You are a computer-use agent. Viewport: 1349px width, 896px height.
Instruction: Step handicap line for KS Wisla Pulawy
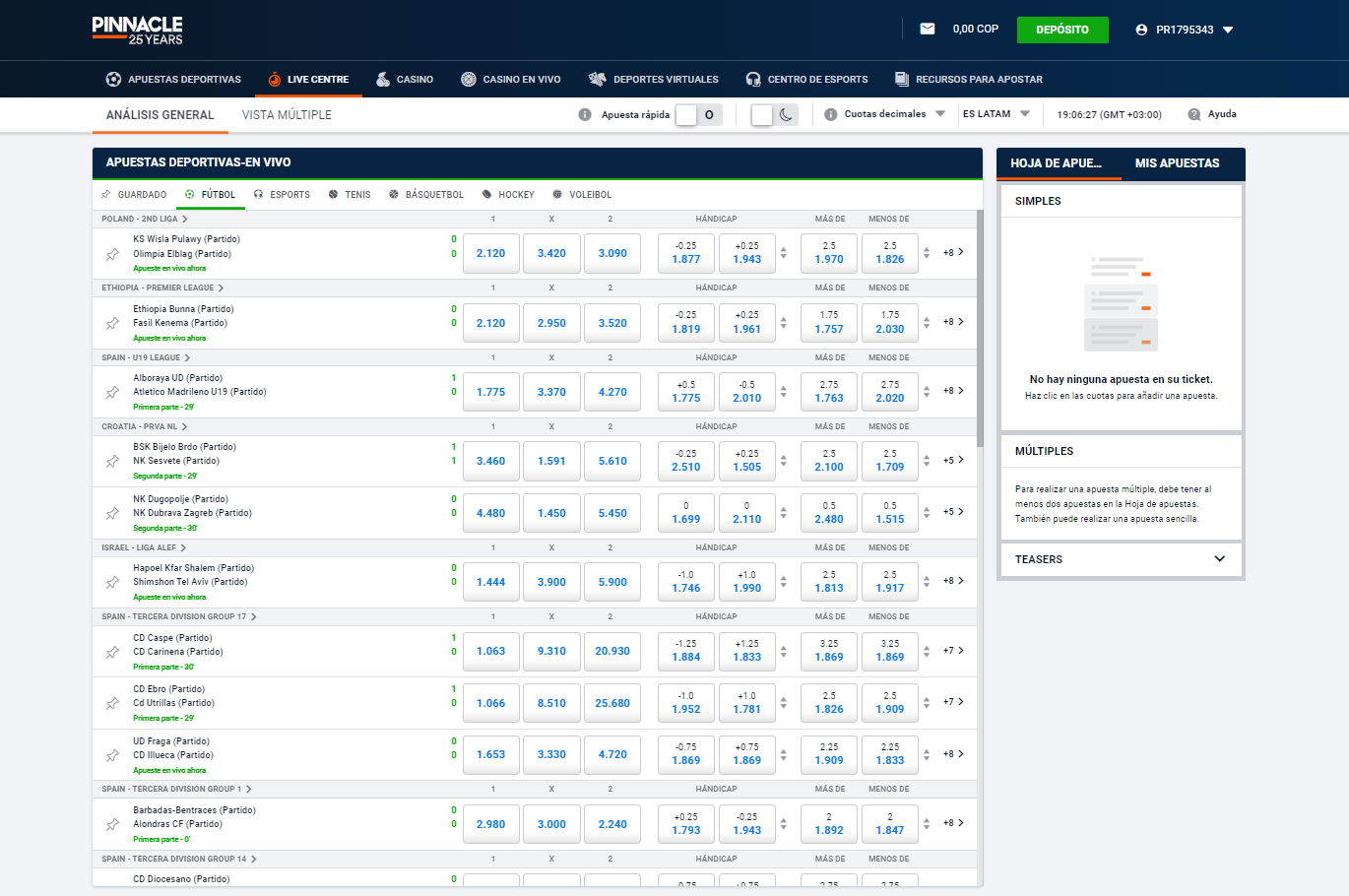783,253
